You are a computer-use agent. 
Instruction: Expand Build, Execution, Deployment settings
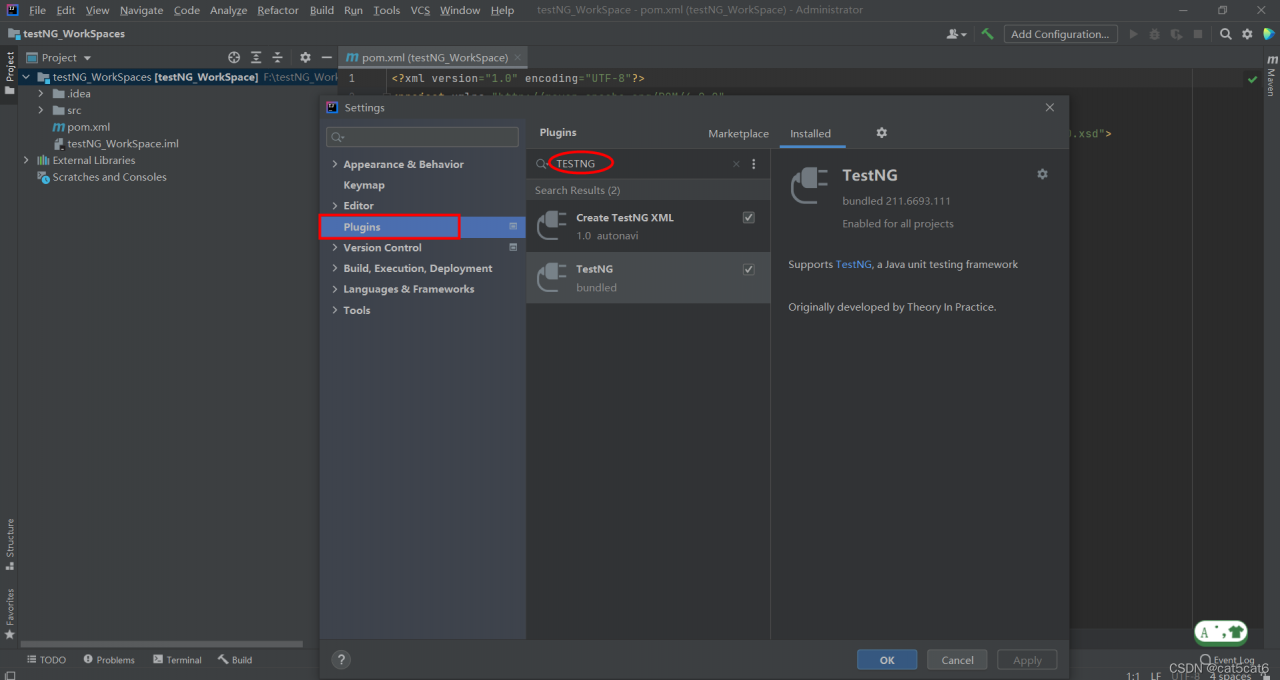point(335,269)
